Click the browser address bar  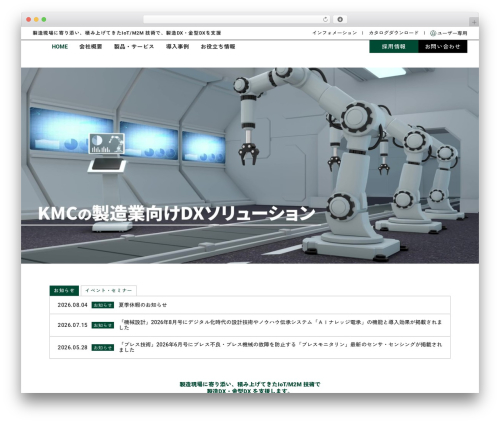pyautogui.click(x=237, y=19)
